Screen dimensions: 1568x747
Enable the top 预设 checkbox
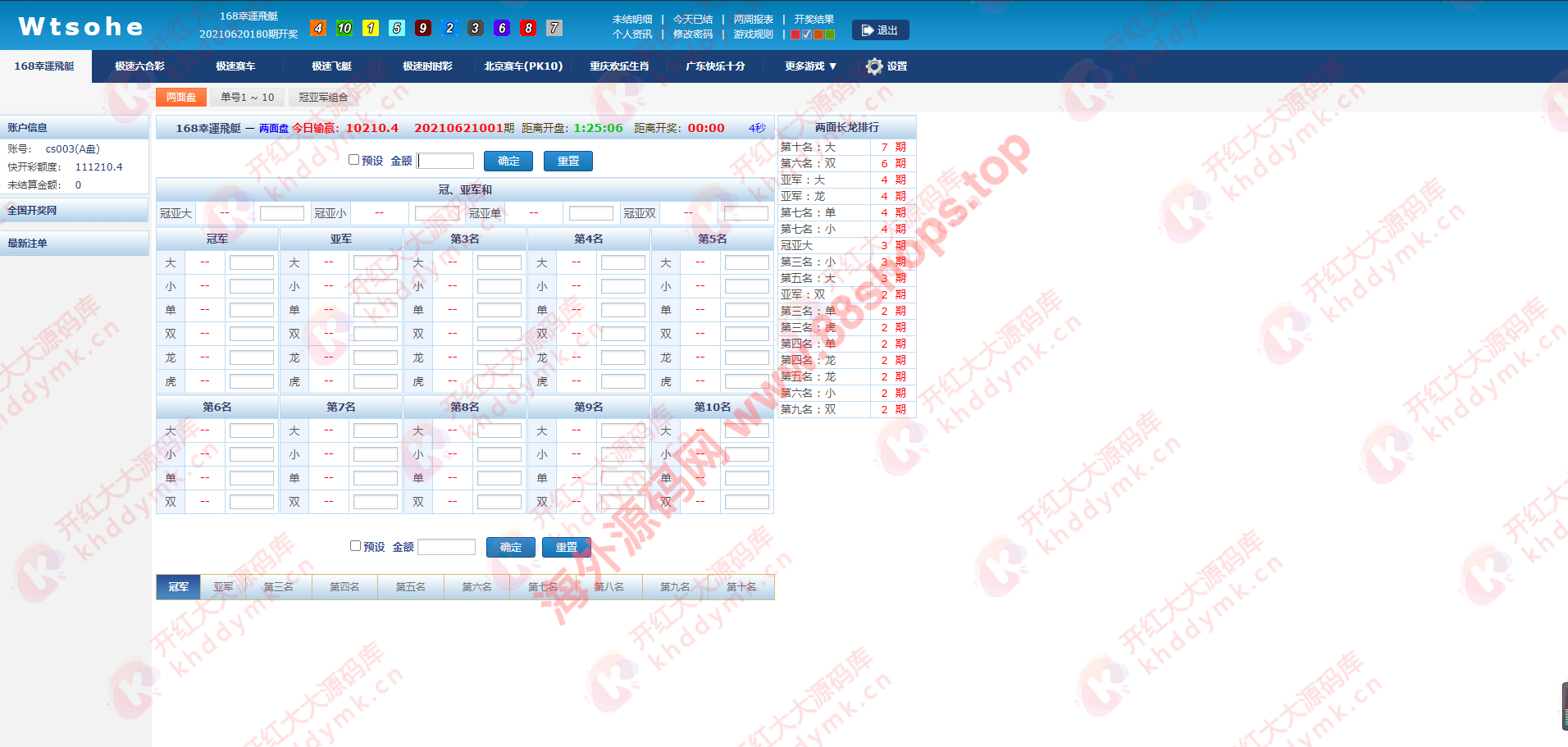point(354,160)
